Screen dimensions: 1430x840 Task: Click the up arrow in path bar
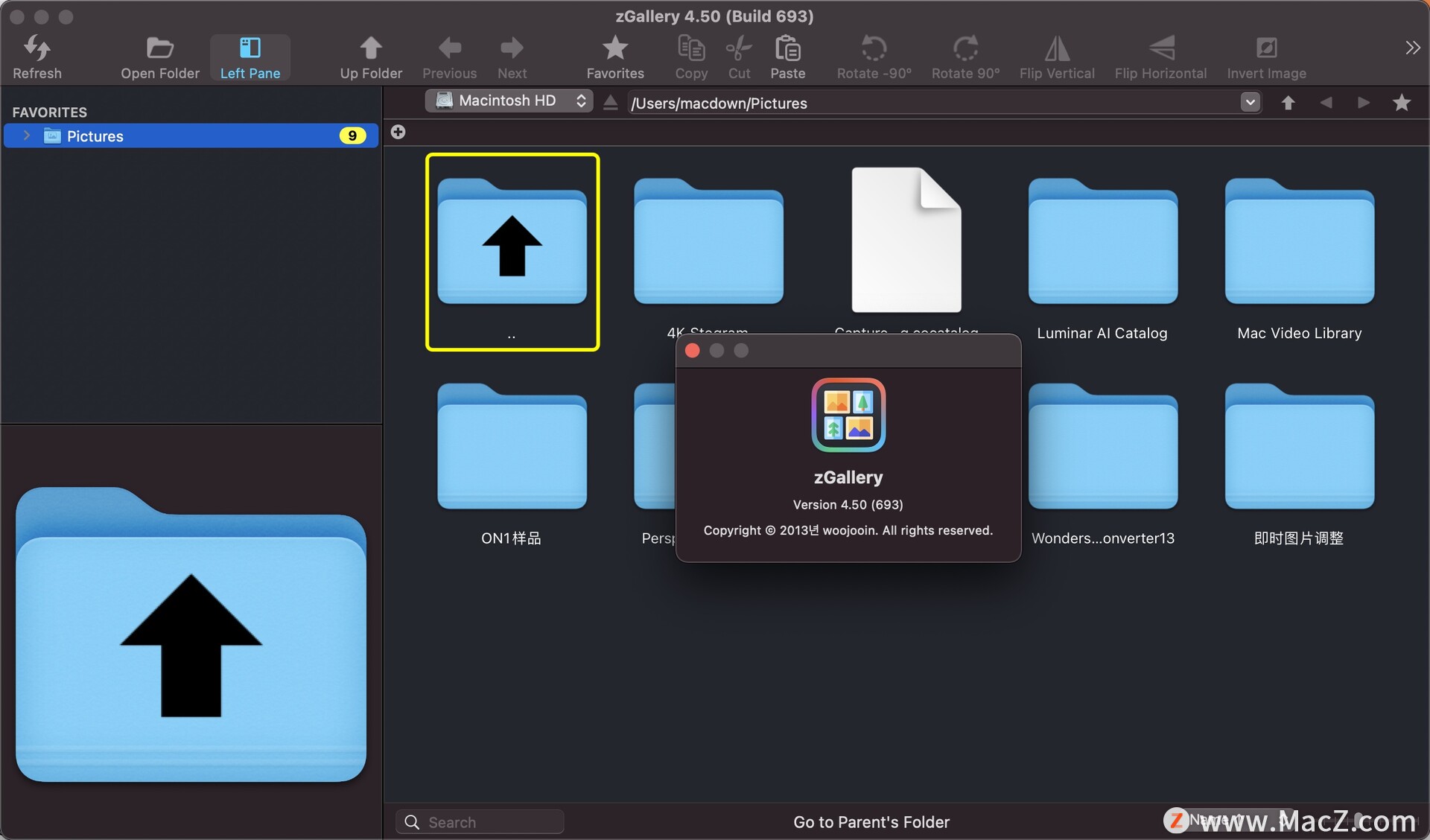pyautogui.click(x=1288, y=103)
